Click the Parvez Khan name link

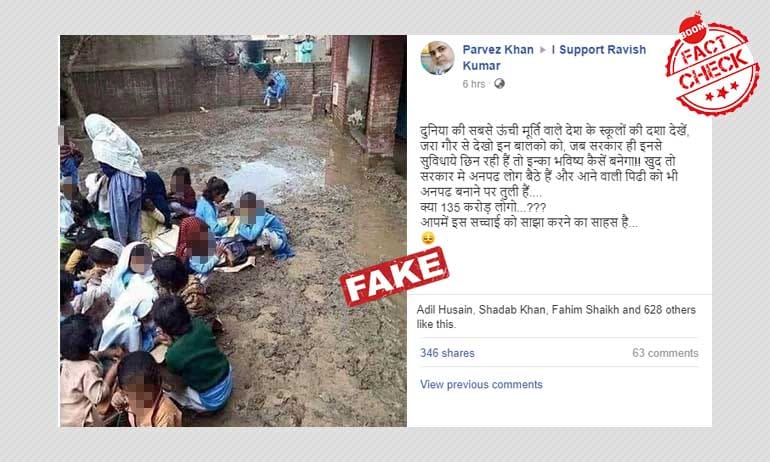tap(497, 50)
